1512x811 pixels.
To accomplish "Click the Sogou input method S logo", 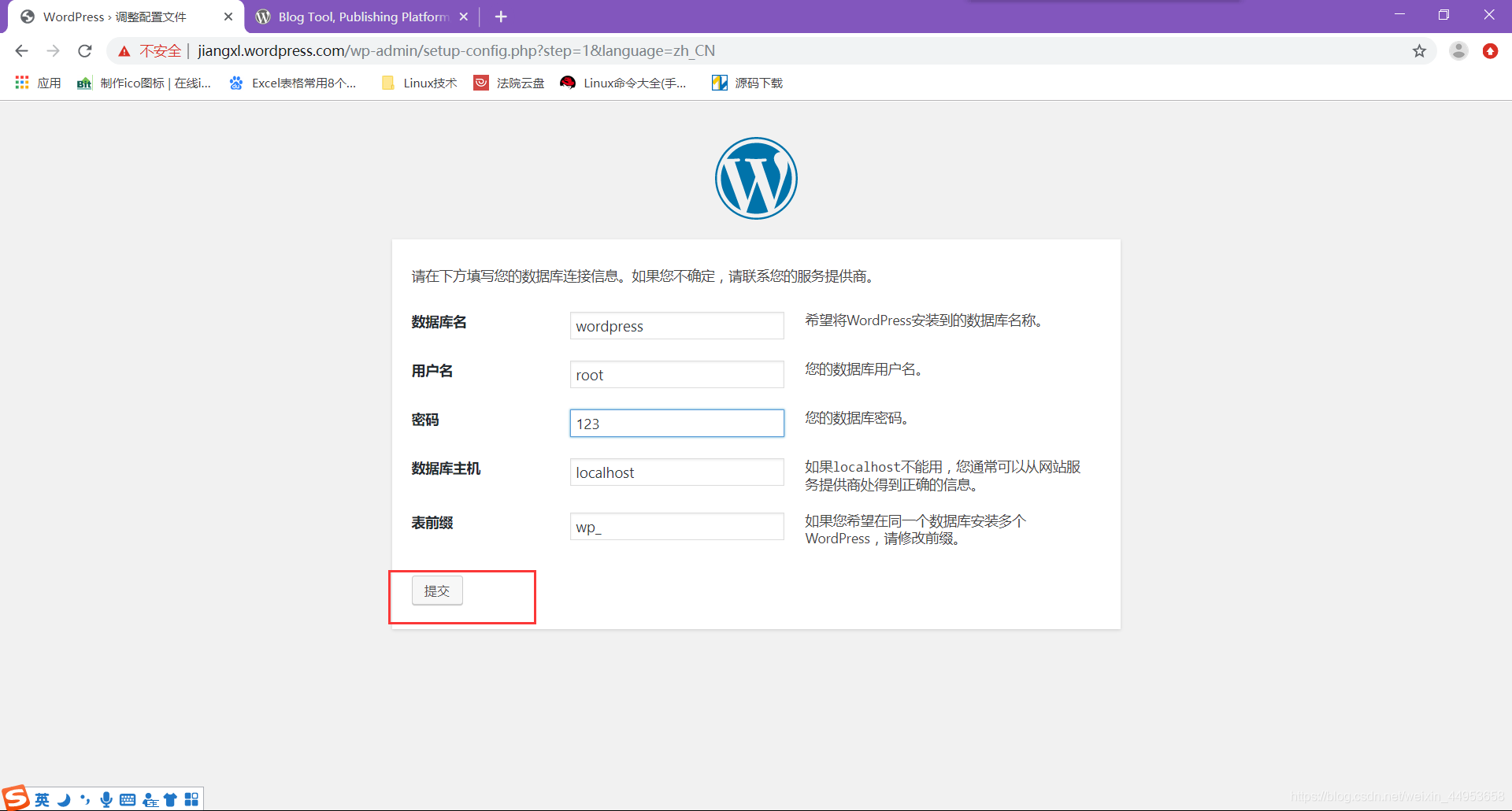I will pos(15,798).
